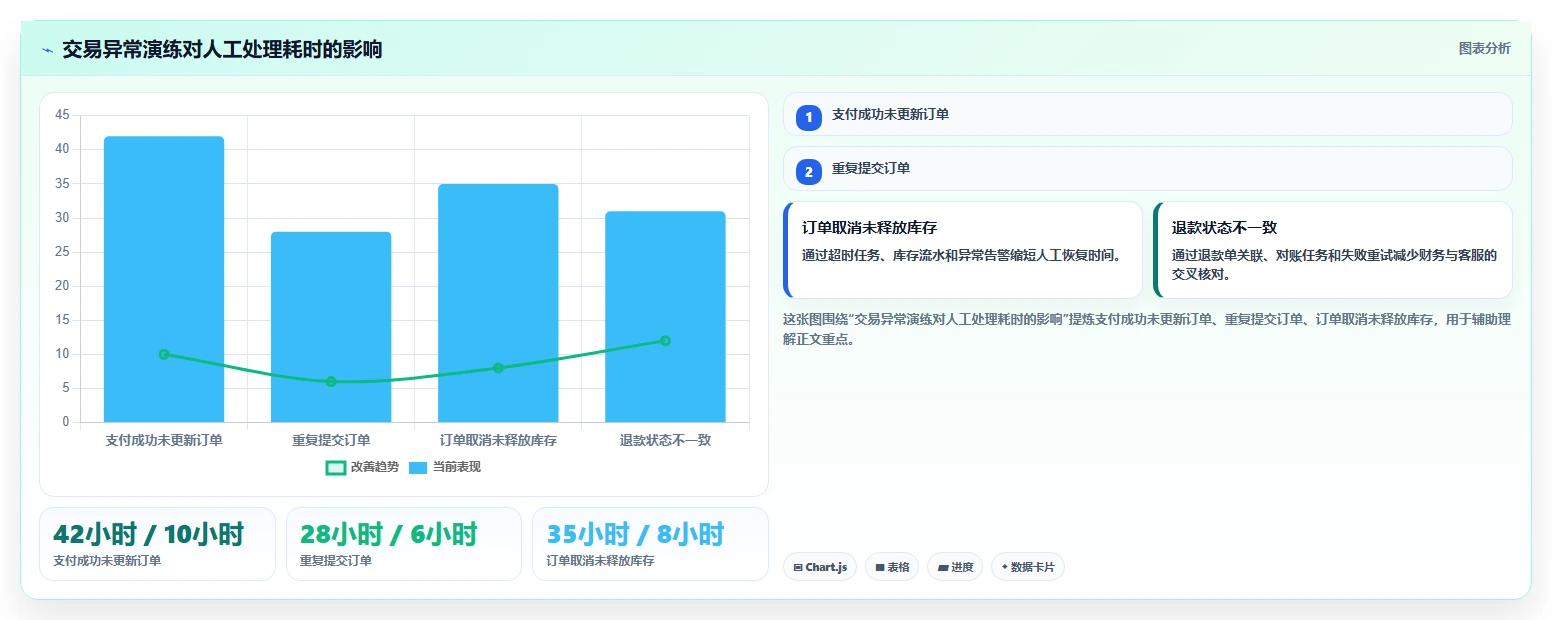Click the icon inside Chart.js tag
The height and width of the screenshot is (620, 1552).
tap(798, 567)
